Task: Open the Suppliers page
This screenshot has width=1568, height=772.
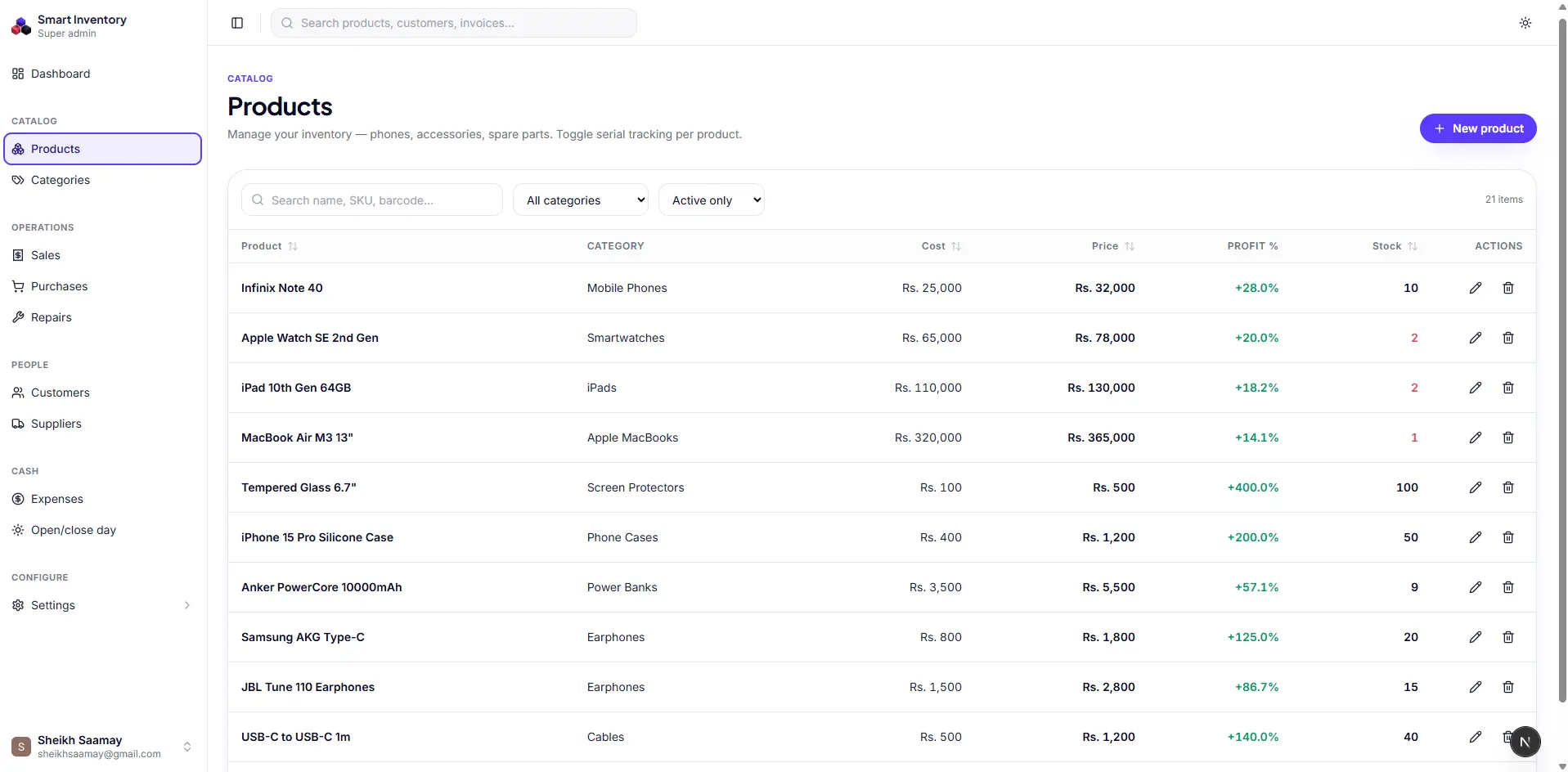Action: (x=103, y=424)
